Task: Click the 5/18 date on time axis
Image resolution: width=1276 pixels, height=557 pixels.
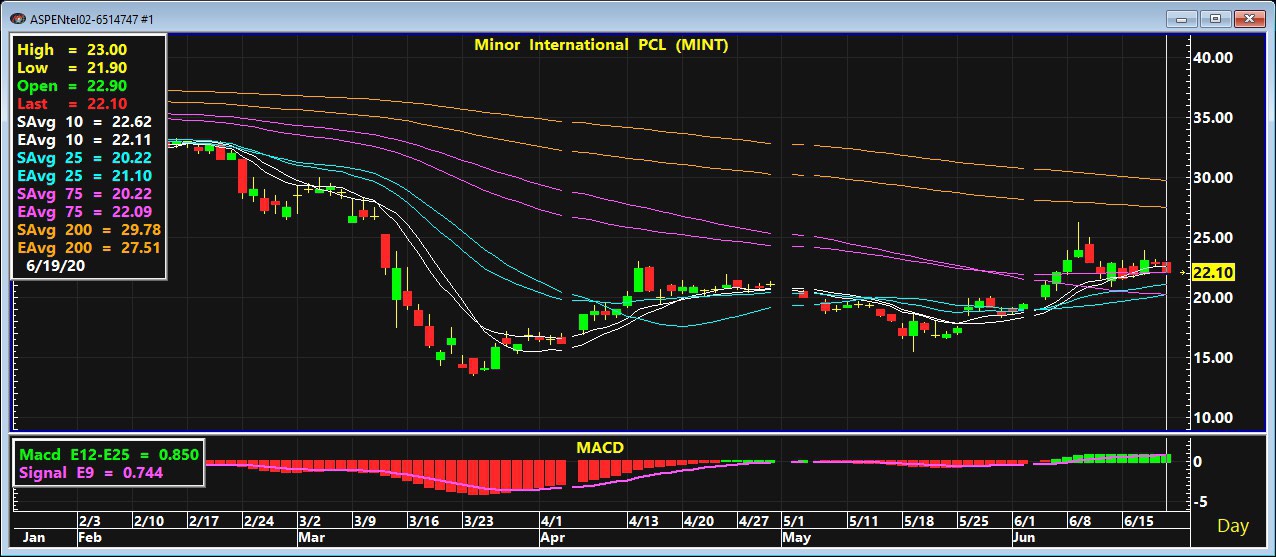Action: [x=917, y=521]
